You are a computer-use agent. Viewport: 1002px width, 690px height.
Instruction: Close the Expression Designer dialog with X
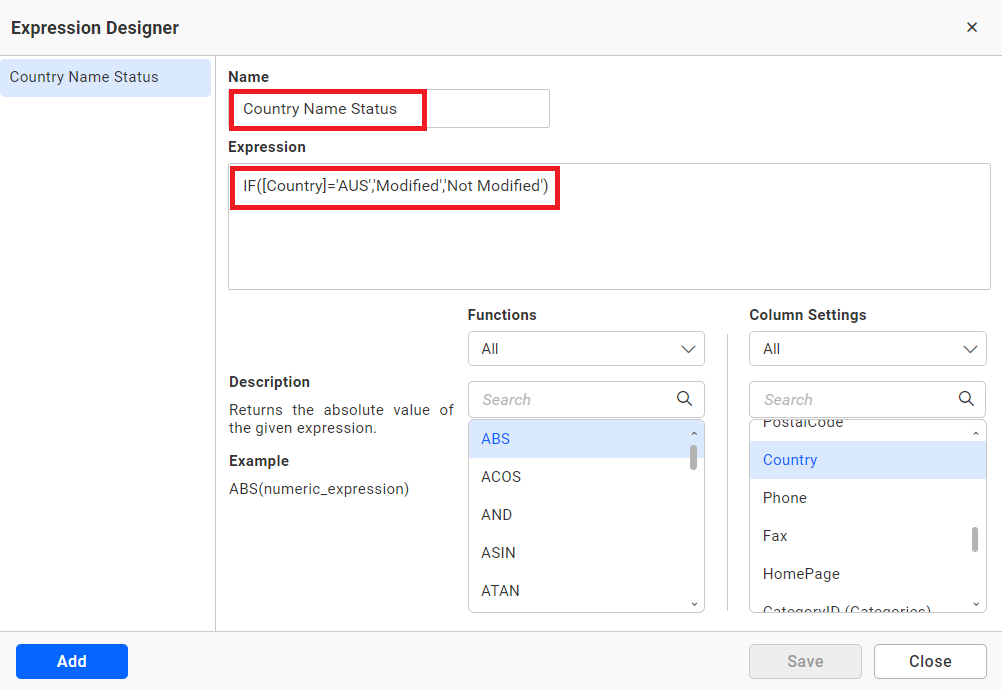[972, 28]
